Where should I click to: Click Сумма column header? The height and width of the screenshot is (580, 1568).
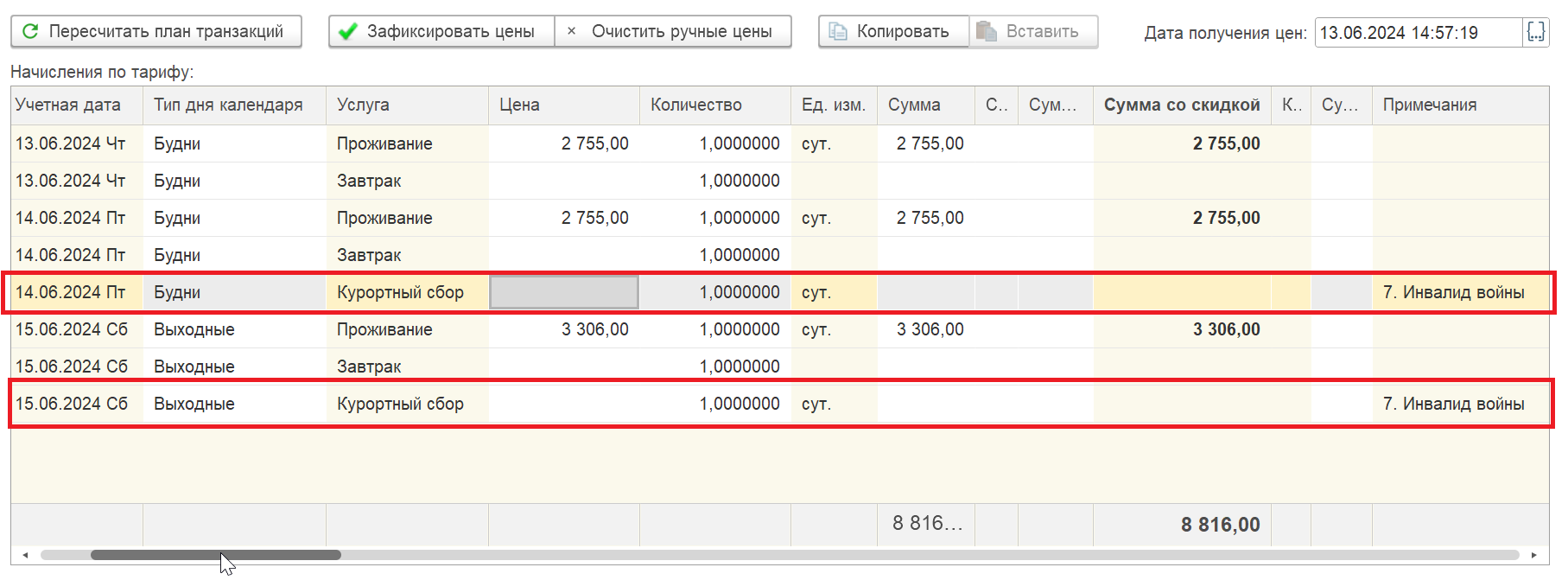pos(926,105)
